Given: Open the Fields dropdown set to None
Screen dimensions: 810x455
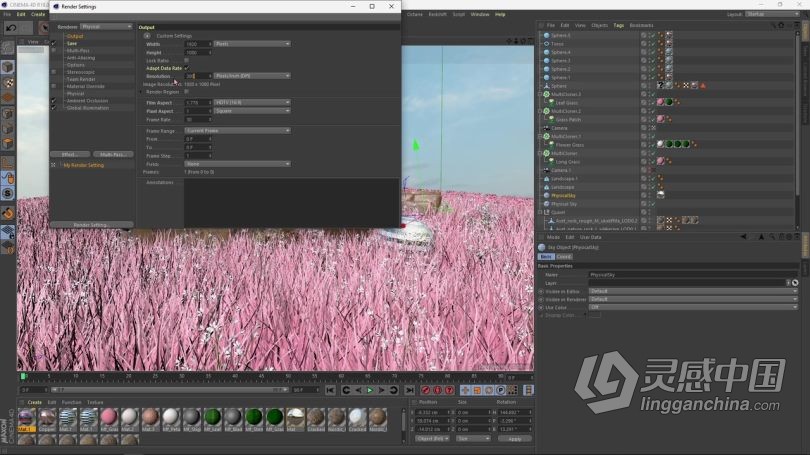Looking at the screenshot, I should (238, 164).
